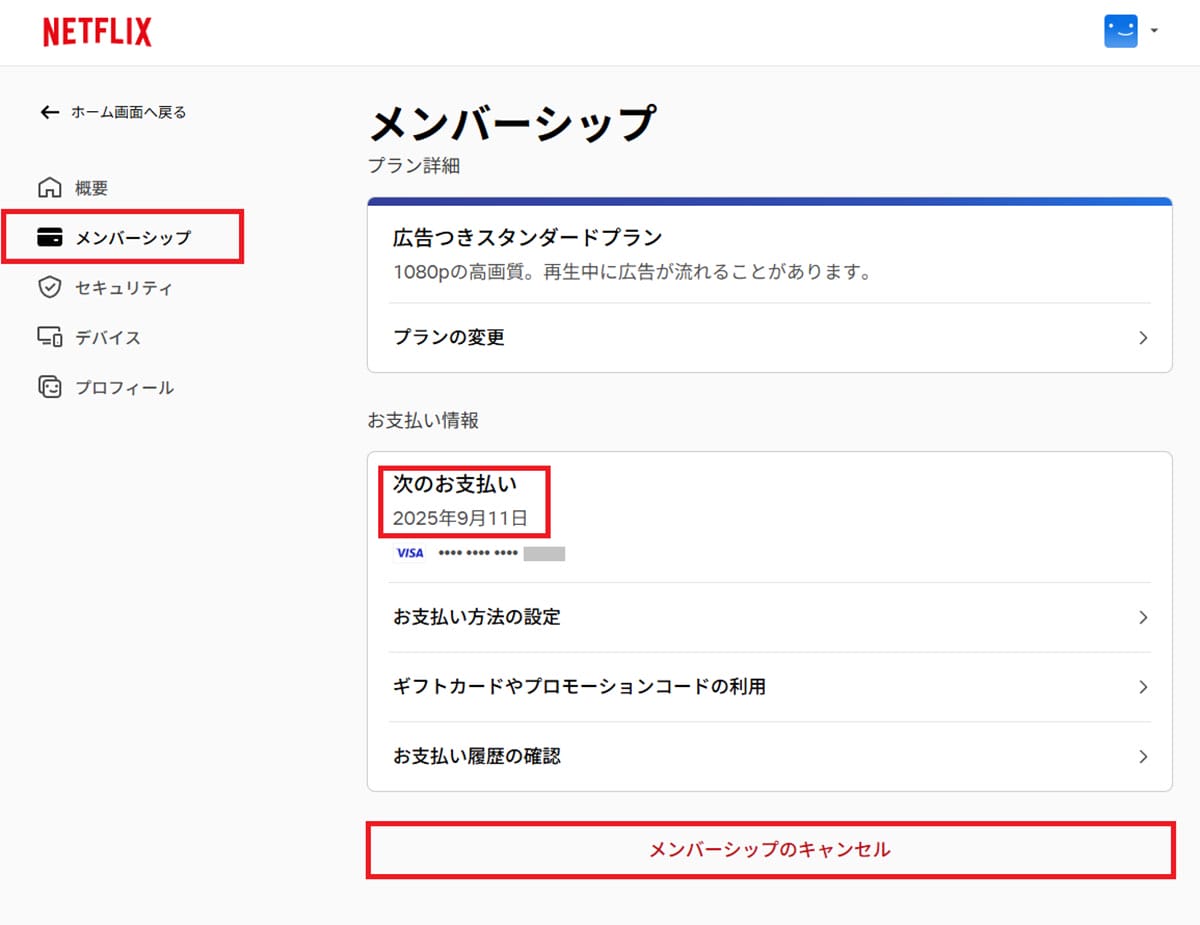Screen dimensions: 1200x925
Task: Click the masked card number dots
Action: [478, 553]
